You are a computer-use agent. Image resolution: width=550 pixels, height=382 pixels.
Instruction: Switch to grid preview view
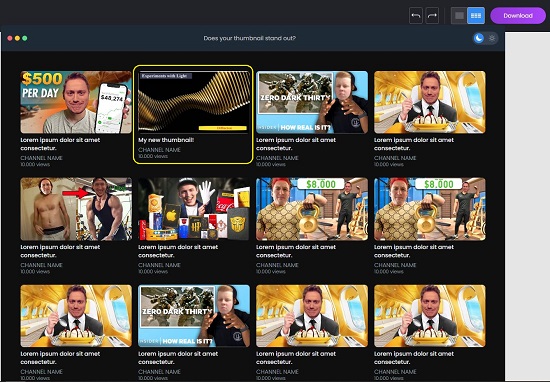[x=476, y=15]
